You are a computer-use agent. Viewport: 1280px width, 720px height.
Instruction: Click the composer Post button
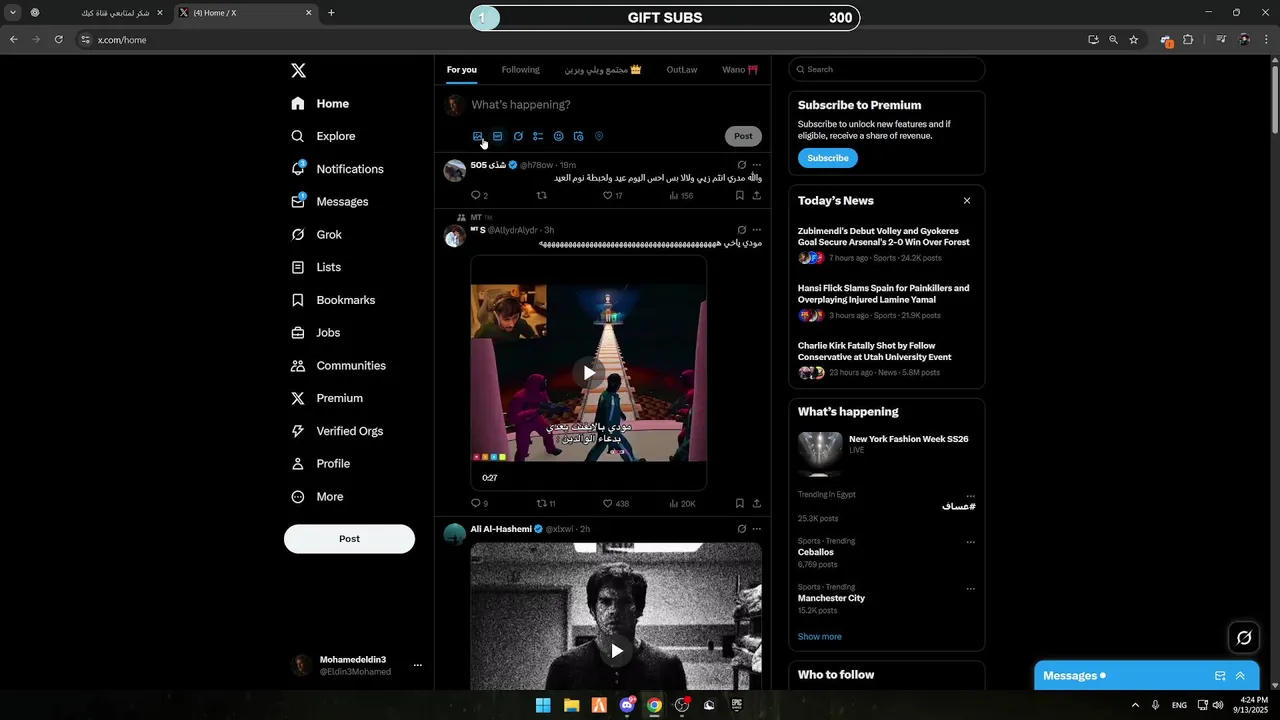pos(743,136)
